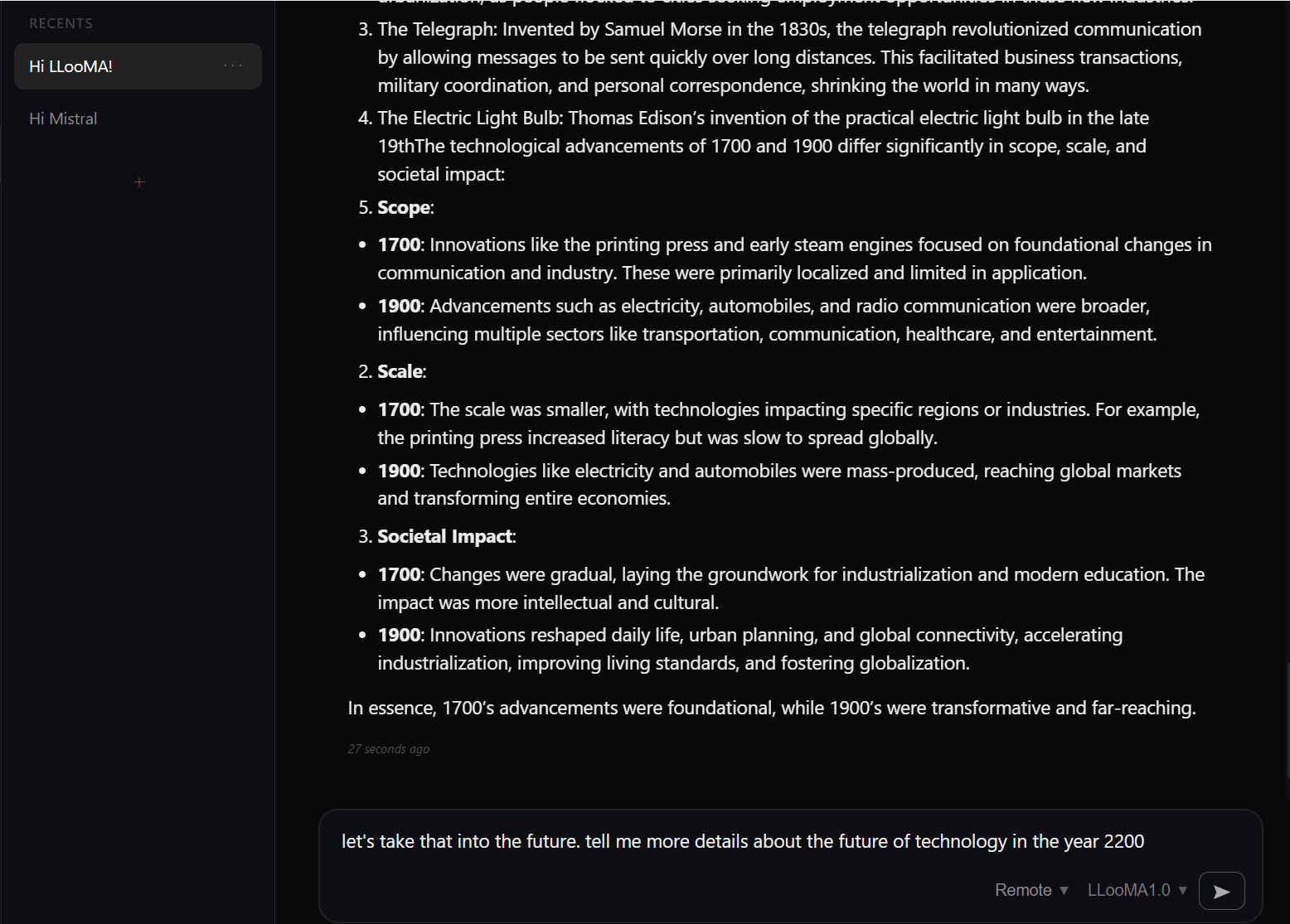Open the Hi Mistral conversation
1290x924 pixels.
[x=63, y=119]
